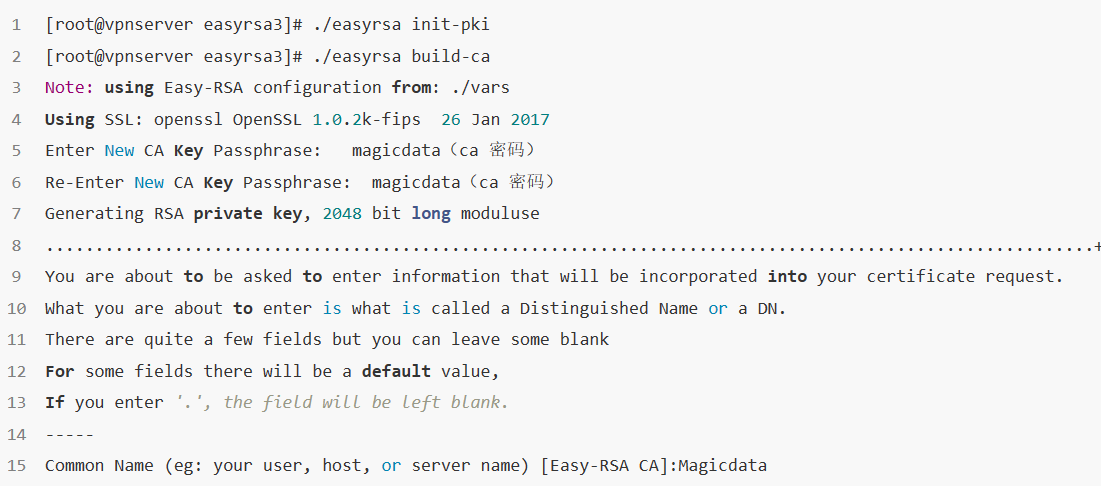
Task: Click the blue 'New' word on line 5
Action: [x=119, y=151]
